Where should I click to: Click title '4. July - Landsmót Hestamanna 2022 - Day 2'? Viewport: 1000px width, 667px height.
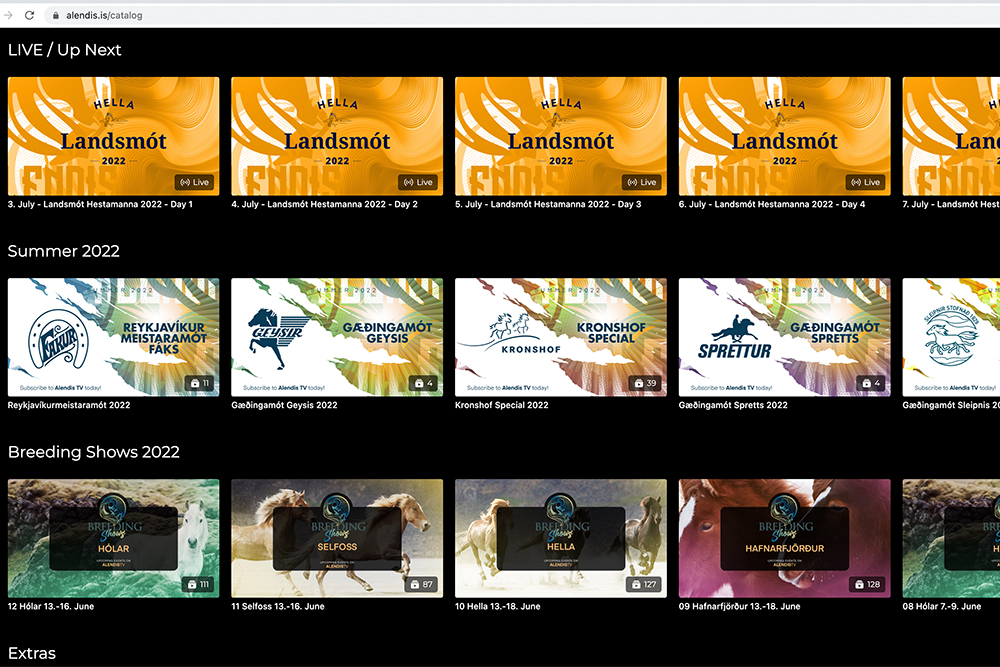point(325,205)
